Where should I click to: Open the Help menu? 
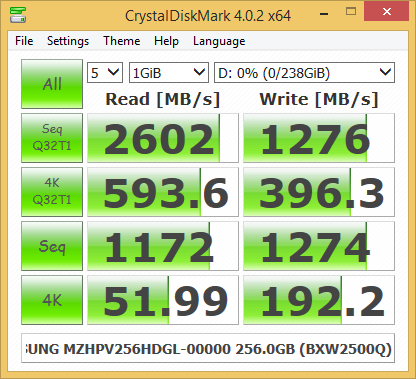(x=166, y=41)
